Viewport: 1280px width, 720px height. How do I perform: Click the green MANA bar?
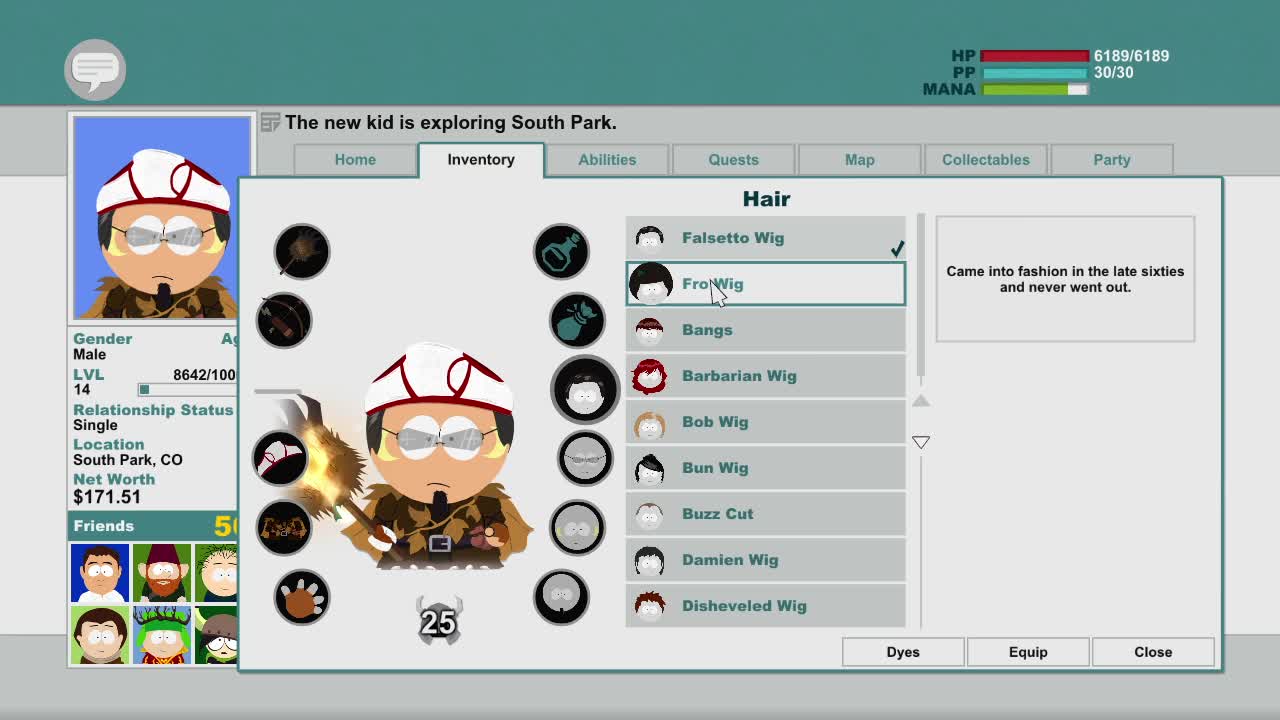(x=1034, y=90)
